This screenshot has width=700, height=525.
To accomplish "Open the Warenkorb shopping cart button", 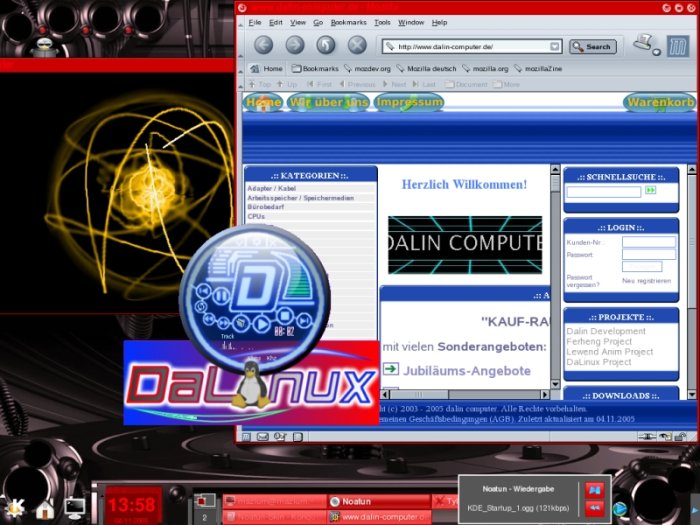I will (x=660, y=102).
